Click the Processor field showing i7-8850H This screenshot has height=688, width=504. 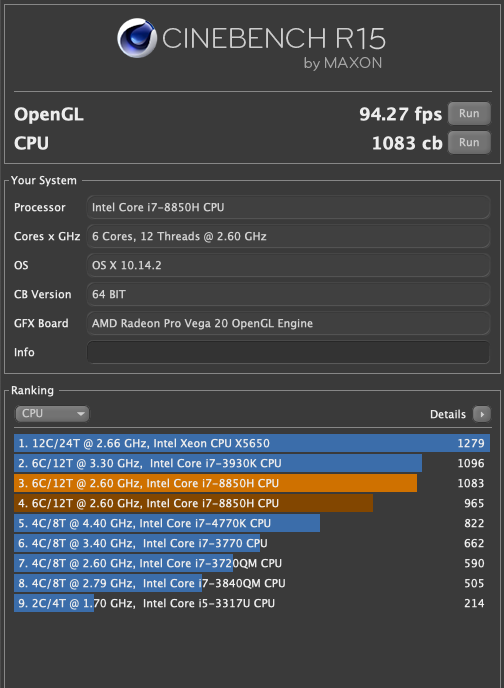[288, 207]
